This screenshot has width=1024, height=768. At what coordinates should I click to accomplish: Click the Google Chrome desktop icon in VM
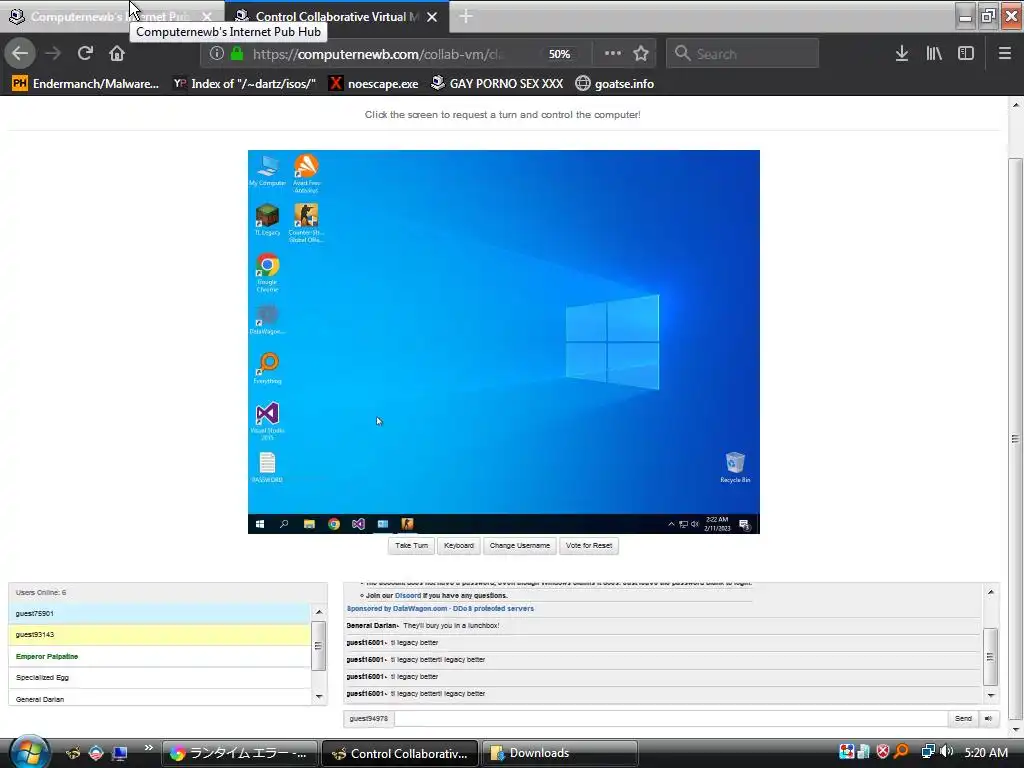click(267, 272)
